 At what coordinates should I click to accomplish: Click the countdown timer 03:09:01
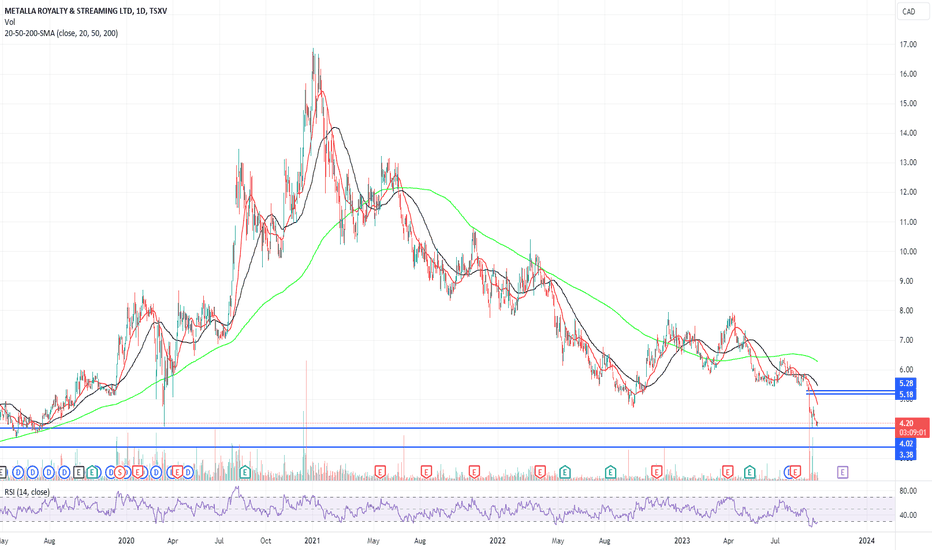912,433
